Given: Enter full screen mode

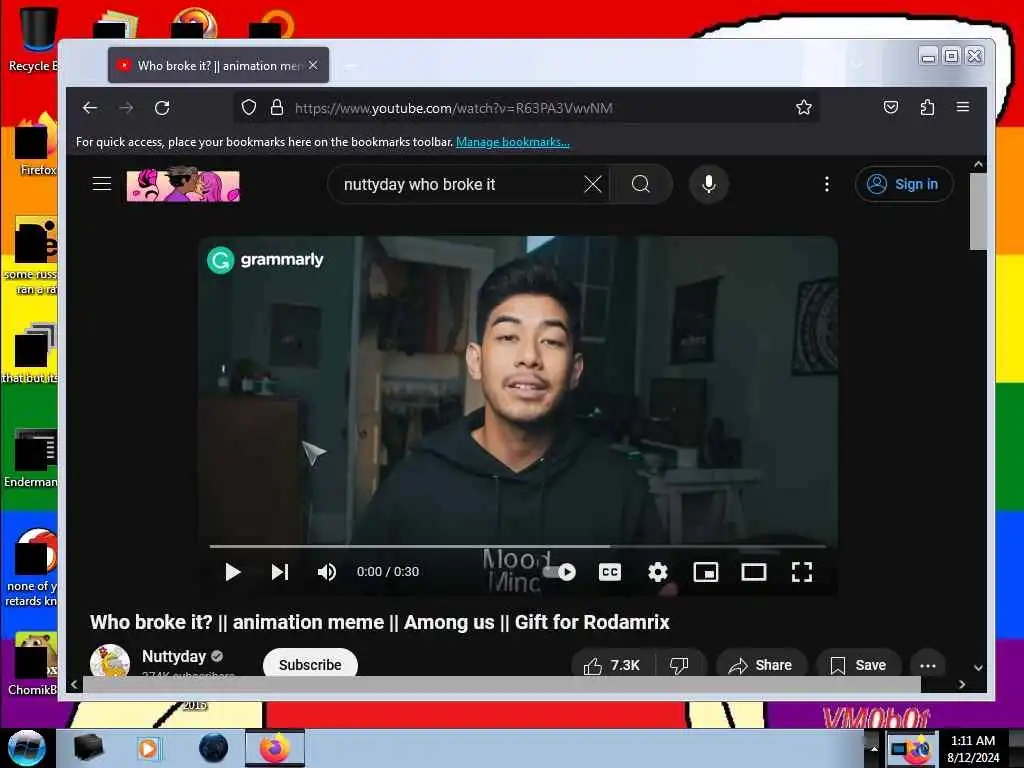Looking at the screenshot, I should 802,572.
